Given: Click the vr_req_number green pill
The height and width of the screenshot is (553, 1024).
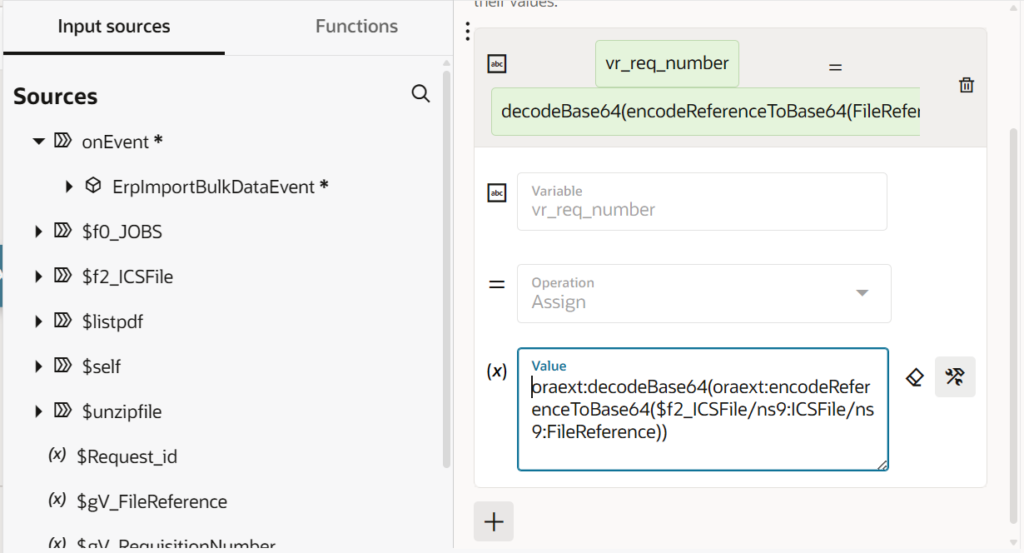Looking at the screenshot, I should pyautogui.click(x=667, y=63).
